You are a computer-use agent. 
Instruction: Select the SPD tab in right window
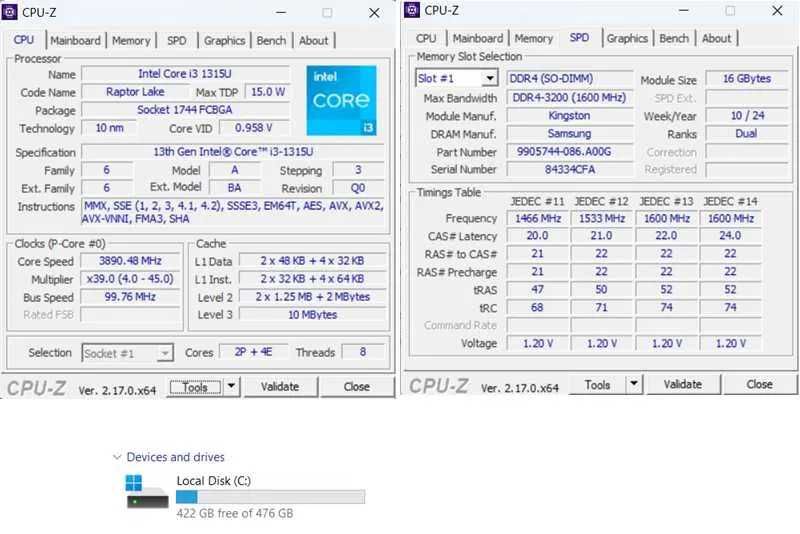tap(580, 38)
